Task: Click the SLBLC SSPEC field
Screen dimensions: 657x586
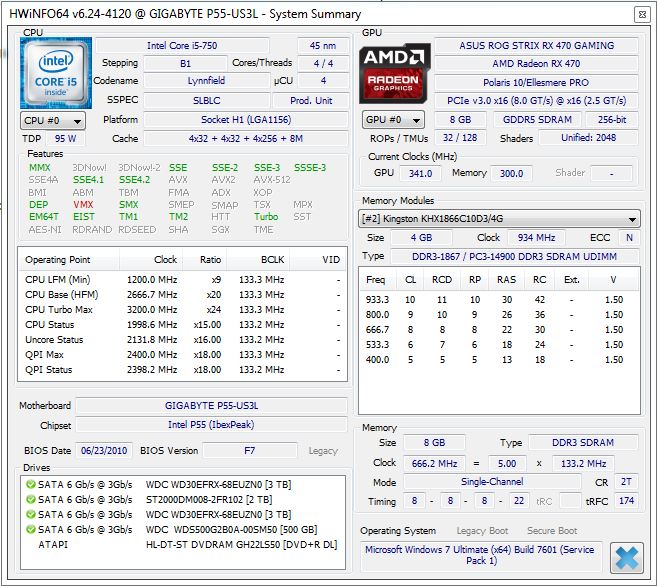Action: 206,101
